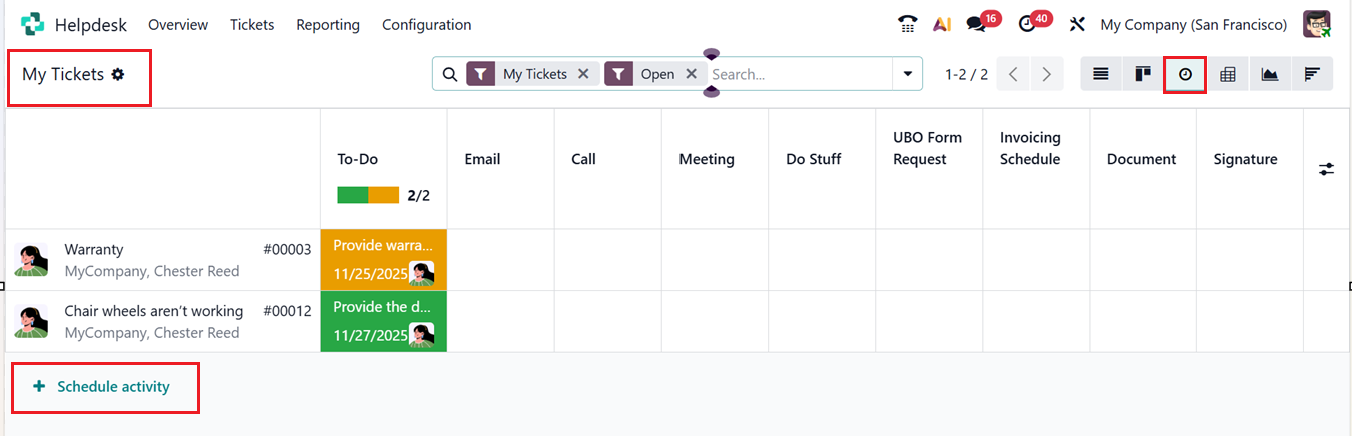The height and width of the screenshot is (436, 1352).
Task: Open the activities clock notification icon
Action: pyautogui.click(x=1027, y=24)
